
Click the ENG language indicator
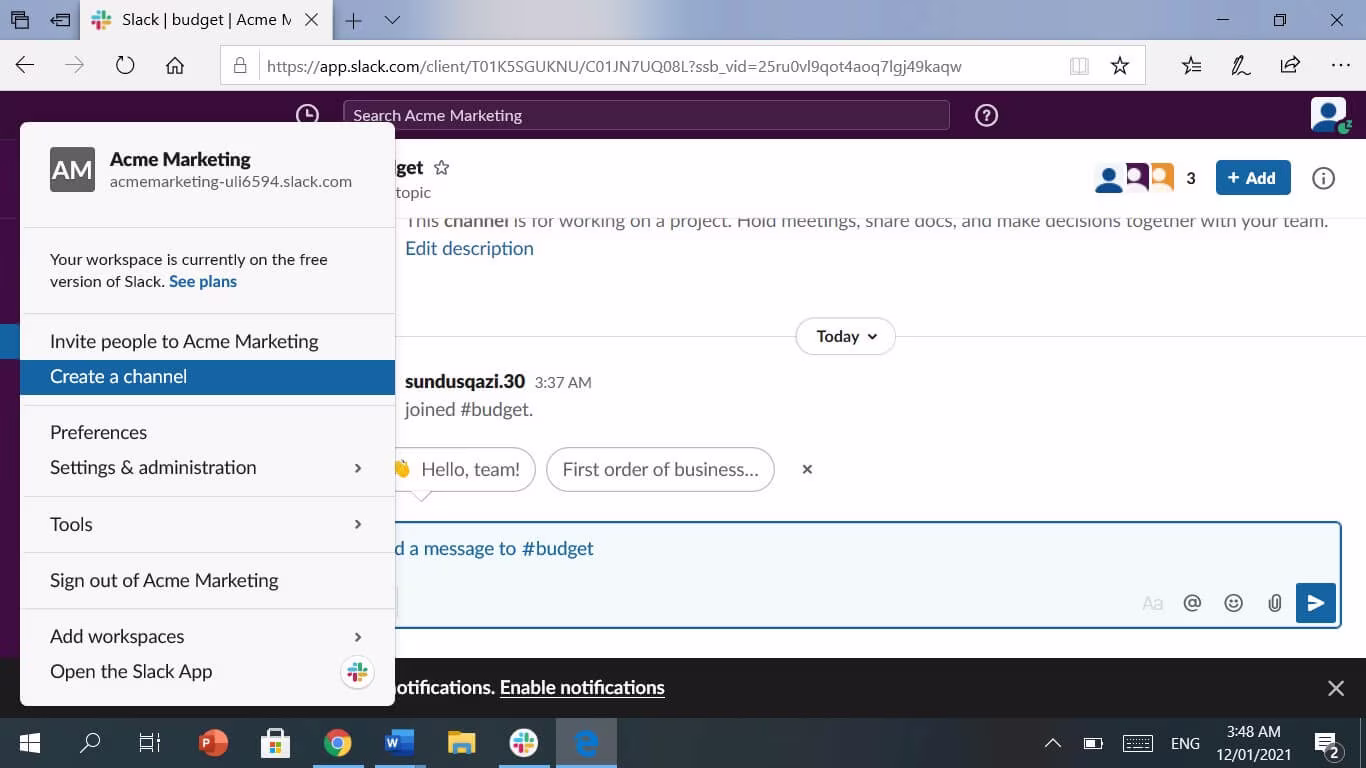point(1185,743)
